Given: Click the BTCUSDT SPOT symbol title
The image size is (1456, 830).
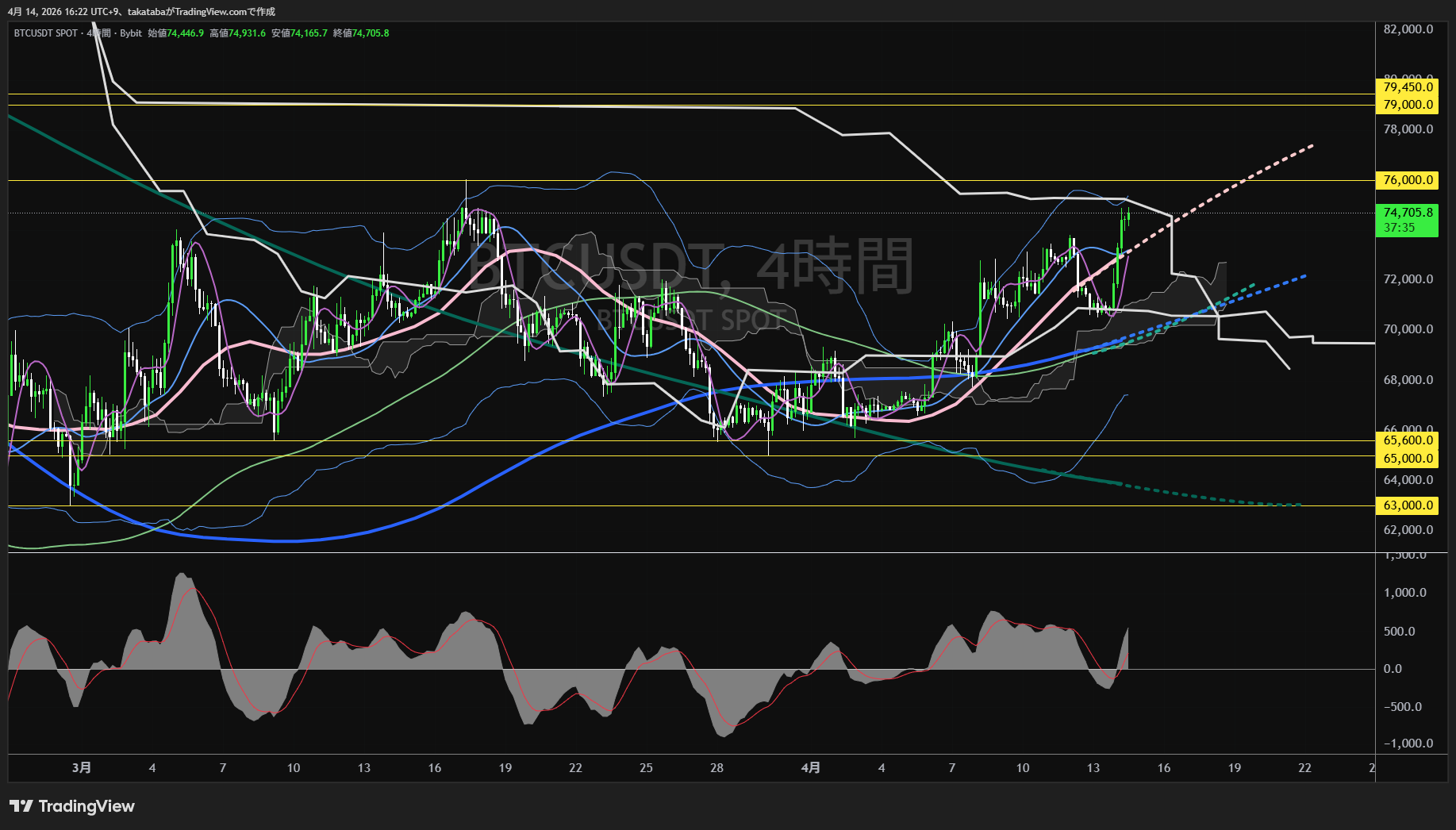Looking at the screenshot, I should pyautogui.click(x=46, y=33).
